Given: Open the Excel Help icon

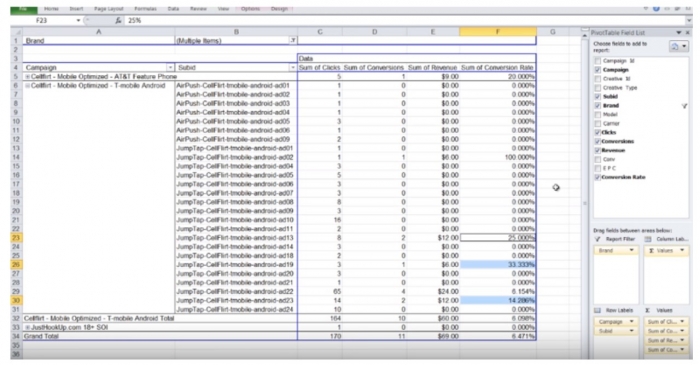Looking at the screenshot, I should [656, 8].
